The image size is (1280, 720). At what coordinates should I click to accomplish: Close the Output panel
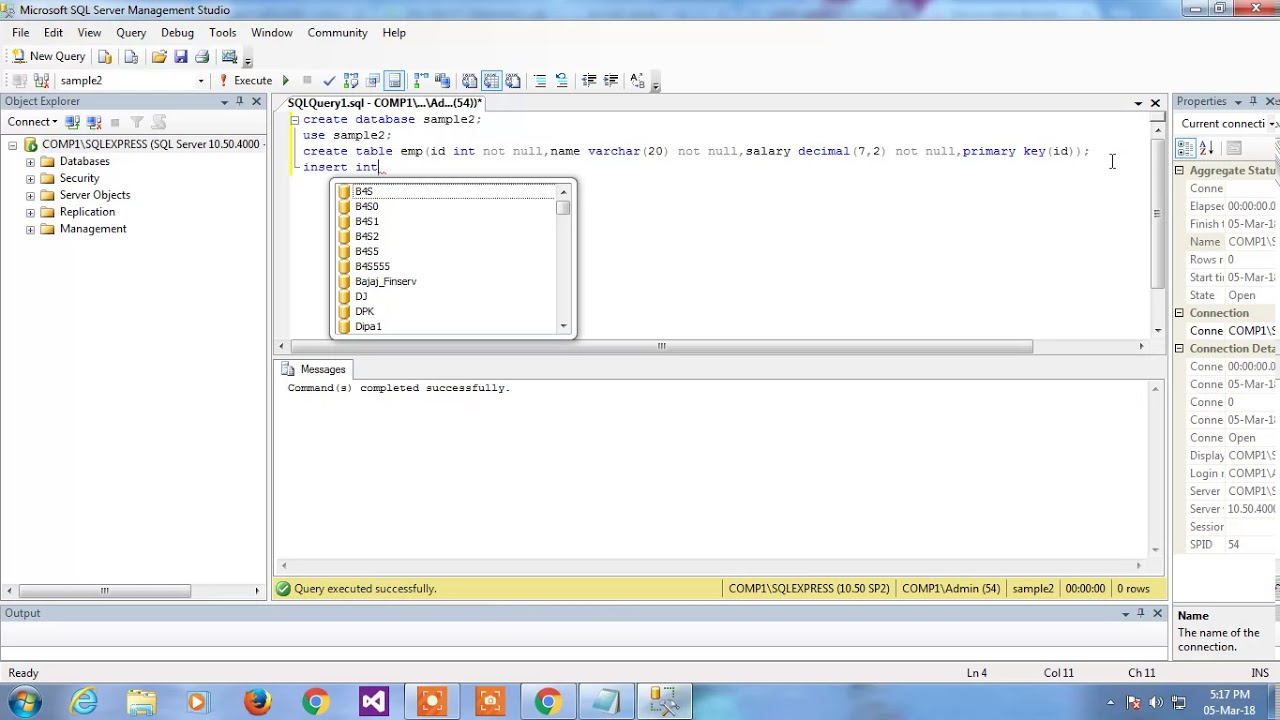(x=1157, y=613)
